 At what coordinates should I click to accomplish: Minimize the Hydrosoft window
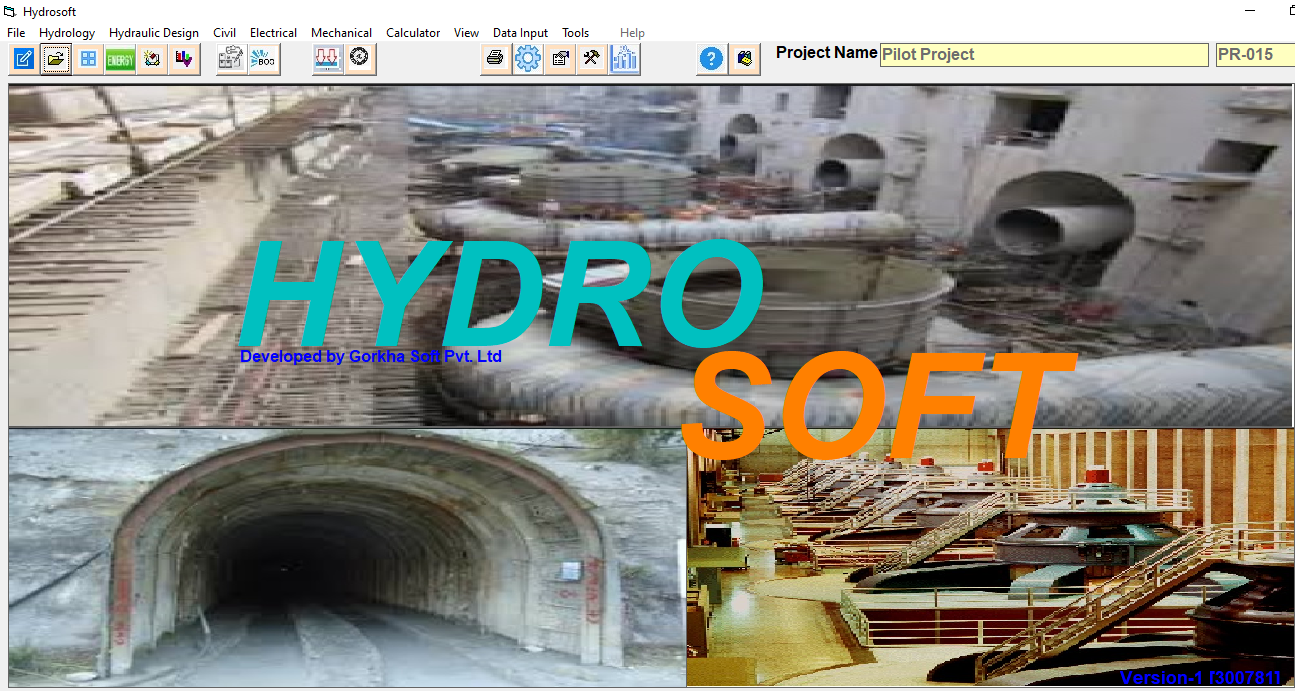tap(1250, 11)
